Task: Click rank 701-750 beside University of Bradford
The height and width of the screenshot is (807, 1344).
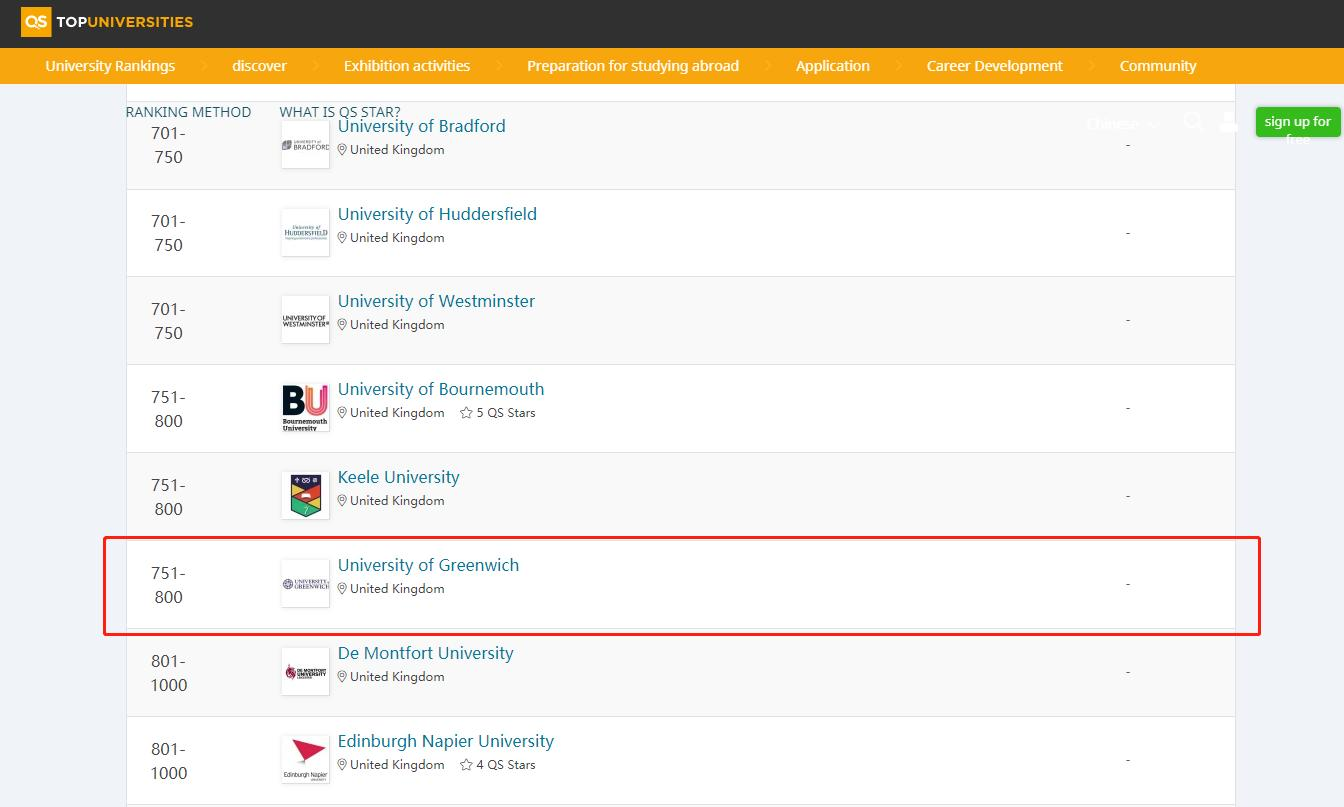Action: (168, 145)
